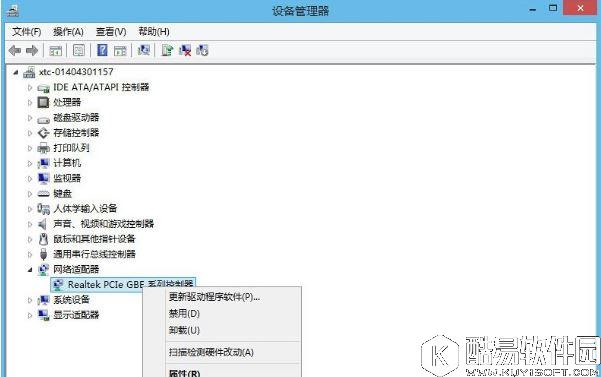Screen dimensions: 601x377
Task: Click the 键盘 keyboard icon
Action: pyautogui.click(x=43, y=194)
